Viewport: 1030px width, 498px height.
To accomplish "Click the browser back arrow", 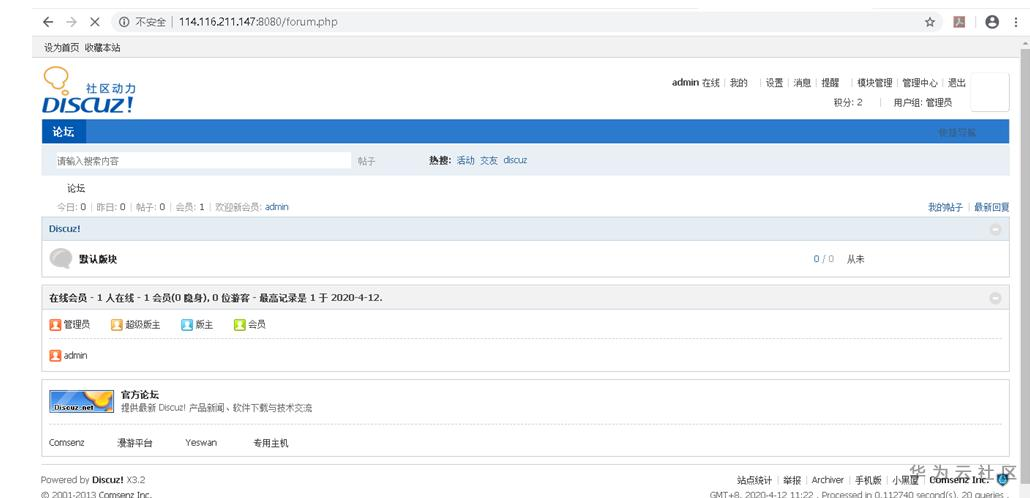I will click(48, 22).
